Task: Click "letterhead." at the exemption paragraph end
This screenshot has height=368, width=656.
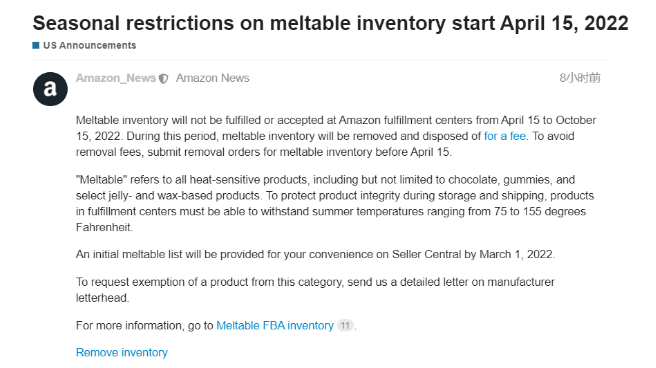Action: [x=102, y=298]
